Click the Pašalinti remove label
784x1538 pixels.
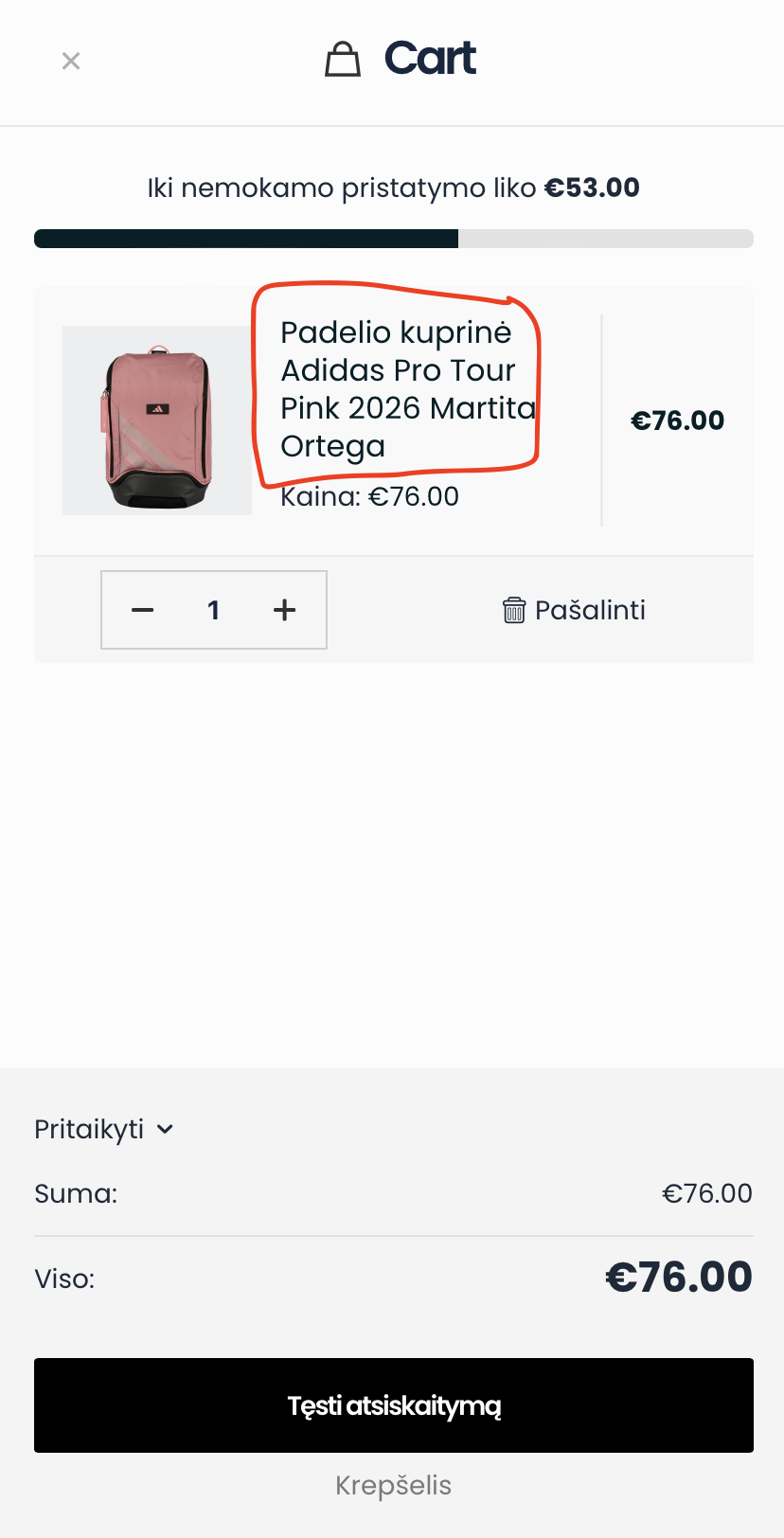point(590,610)
